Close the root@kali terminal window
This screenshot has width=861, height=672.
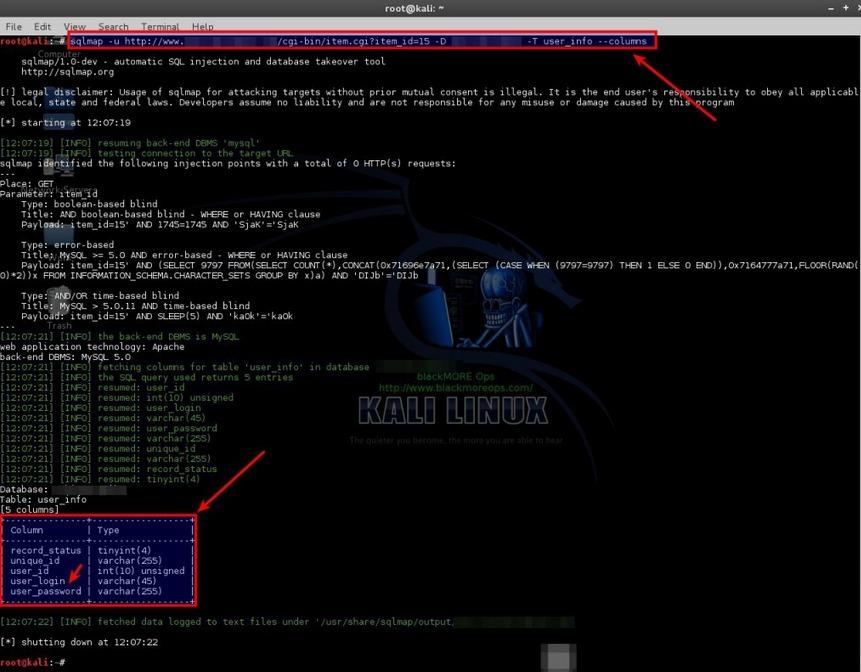click(857, 8)
